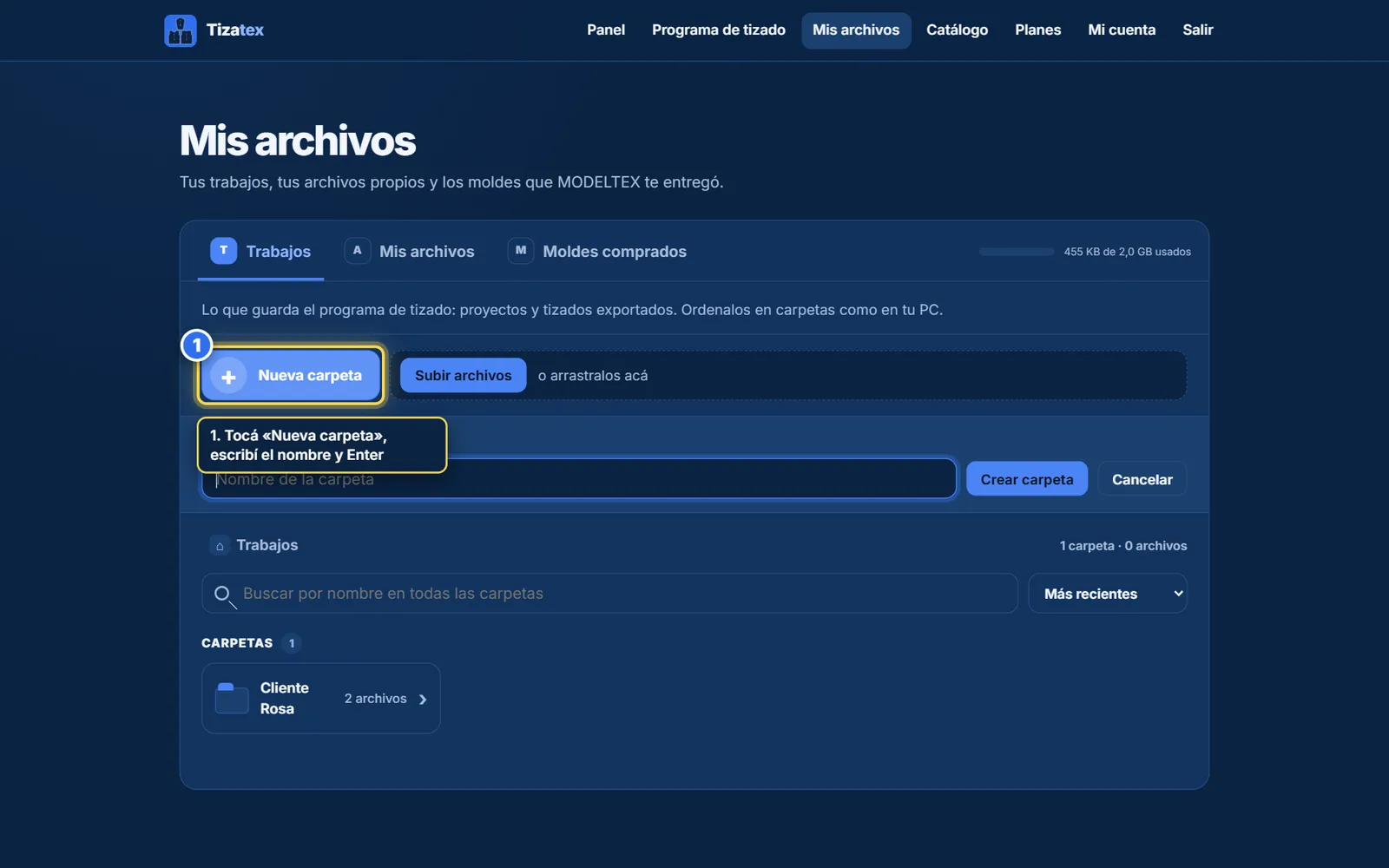The image size is (1389, 868).
Task: Click the storage usage progress bar
Action: point(1017,252)
